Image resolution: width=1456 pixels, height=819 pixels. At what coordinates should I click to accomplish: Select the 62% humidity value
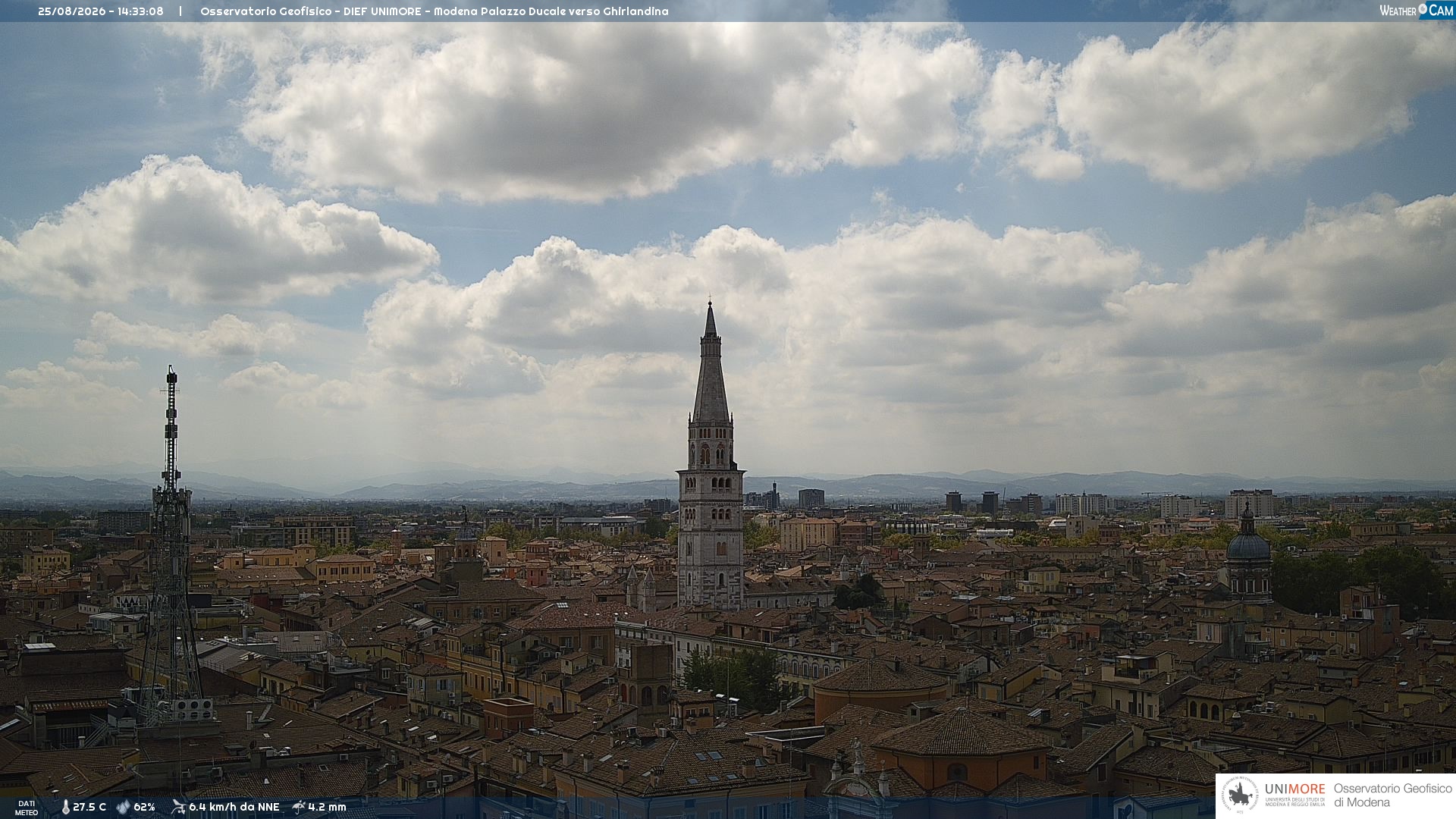[x=144, y=808]
